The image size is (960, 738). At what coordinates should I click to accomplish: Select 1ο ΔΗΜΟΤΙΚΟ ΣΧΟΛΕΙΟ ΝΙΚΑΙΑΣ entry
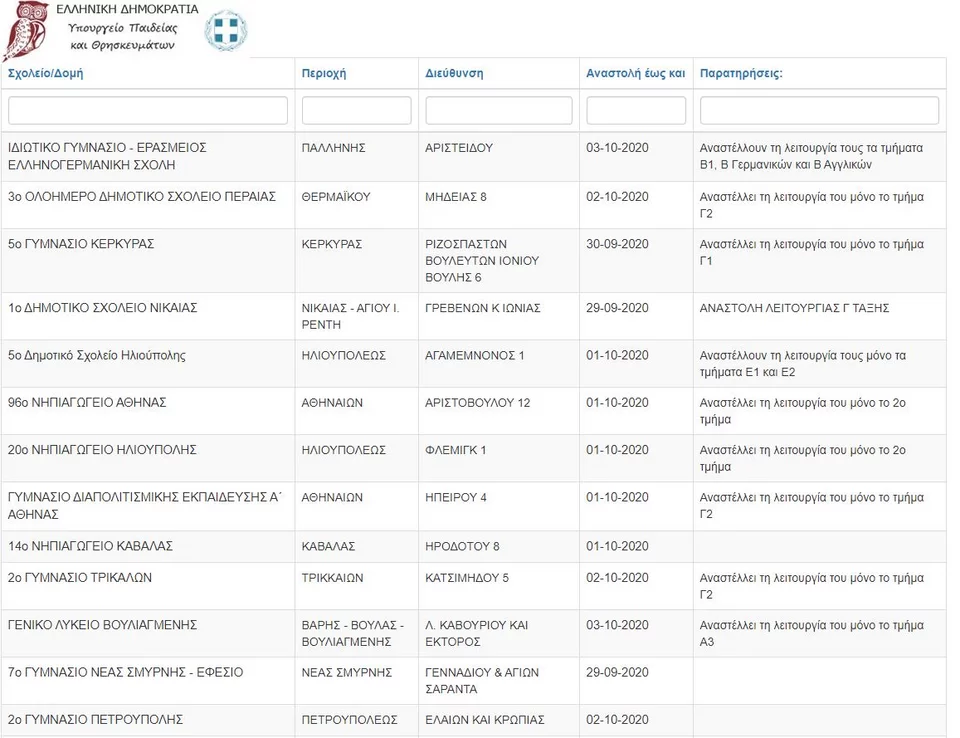coord(103,308)
